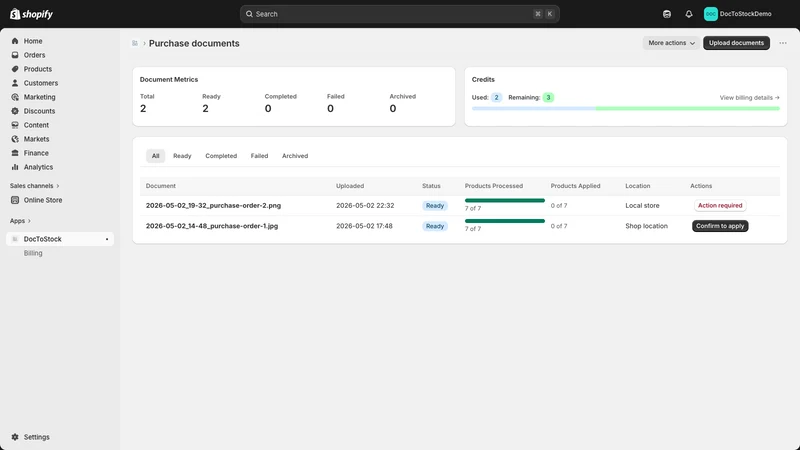Open purchase-order-2.png document
800x450 pixels.
click(x=213, y=205)
